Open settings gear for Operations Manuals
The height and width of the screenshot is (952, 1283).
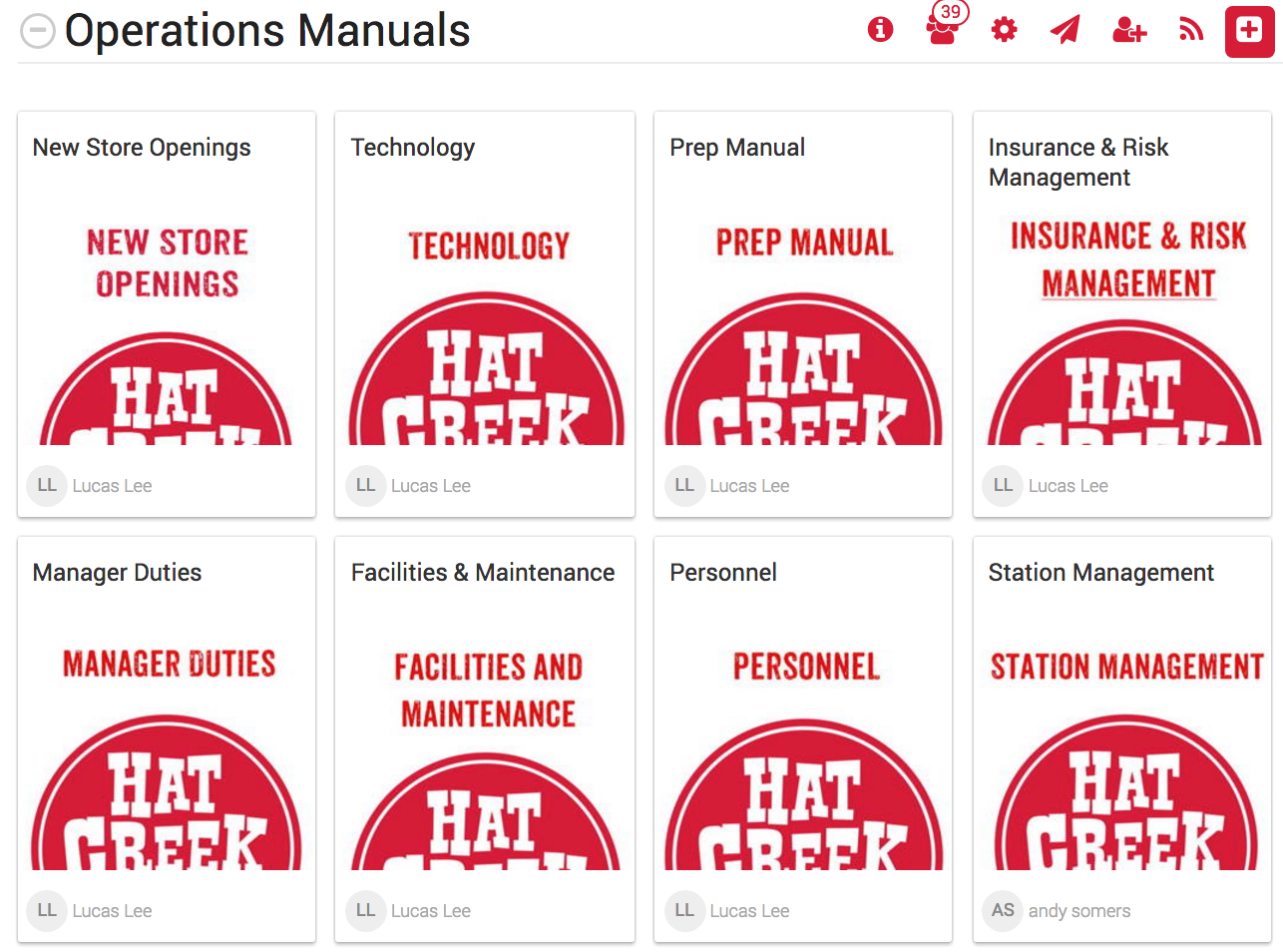click(x=1004, y=30)
